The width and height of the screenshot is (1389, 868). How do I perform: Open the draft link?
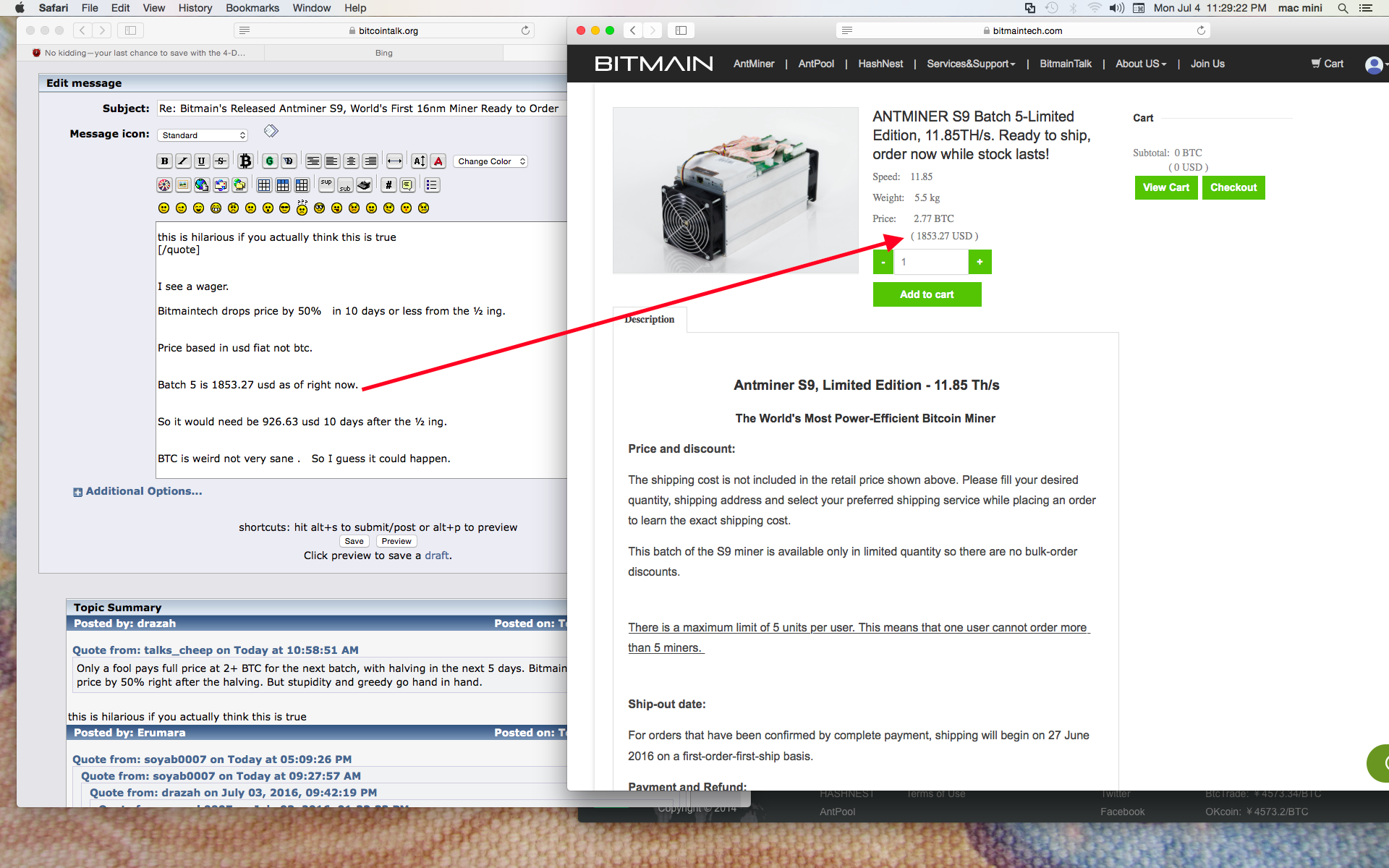[x=437, y=556]
